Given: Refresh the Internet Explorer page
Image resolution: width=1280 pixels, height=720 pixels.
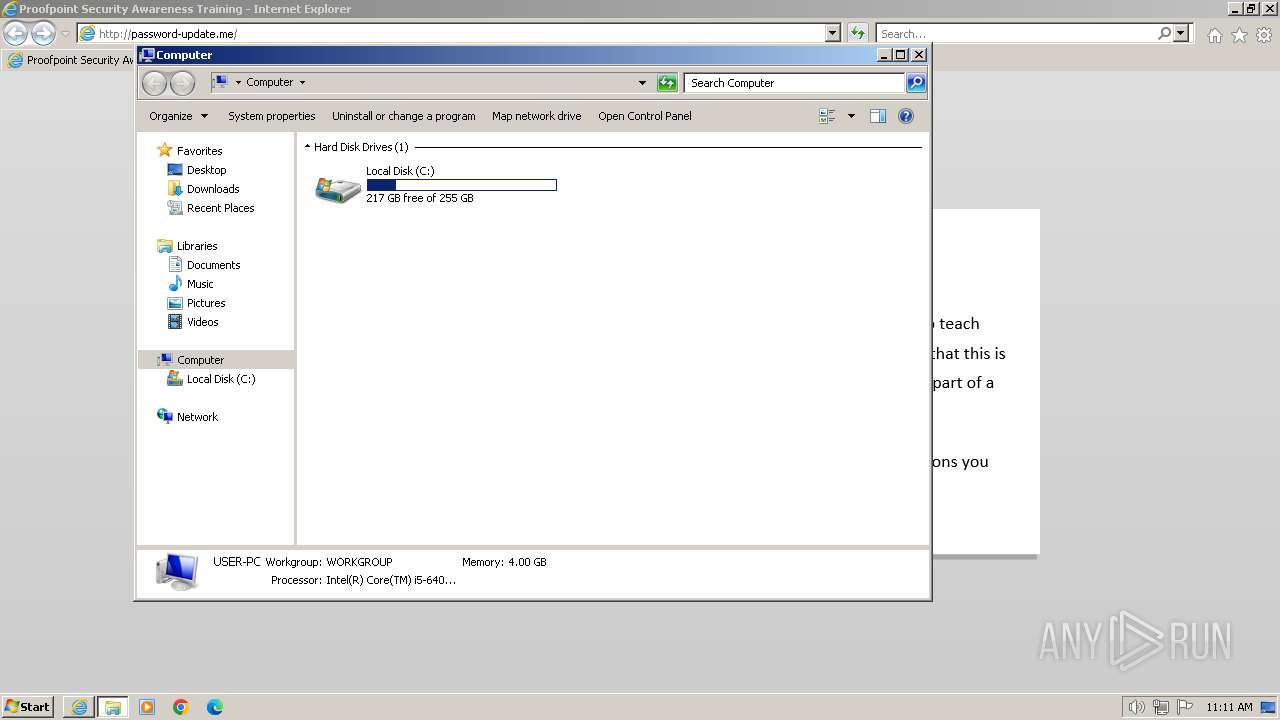Looking at the screenshot, I should (857, 33).
